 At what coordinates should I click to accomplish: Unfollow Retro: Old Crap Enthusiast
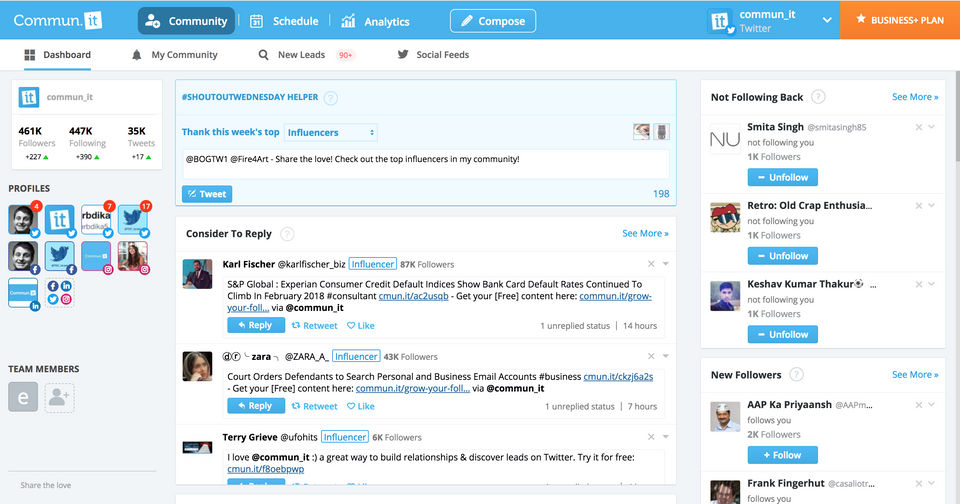point(782,255)
